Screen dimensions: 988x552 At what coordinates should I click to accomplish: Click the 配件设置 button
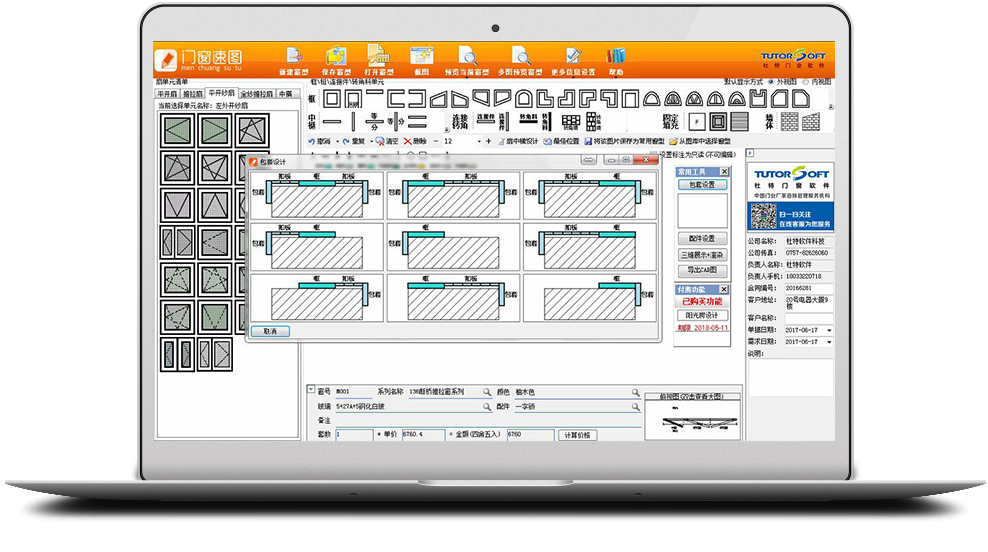tap(703, 239)
